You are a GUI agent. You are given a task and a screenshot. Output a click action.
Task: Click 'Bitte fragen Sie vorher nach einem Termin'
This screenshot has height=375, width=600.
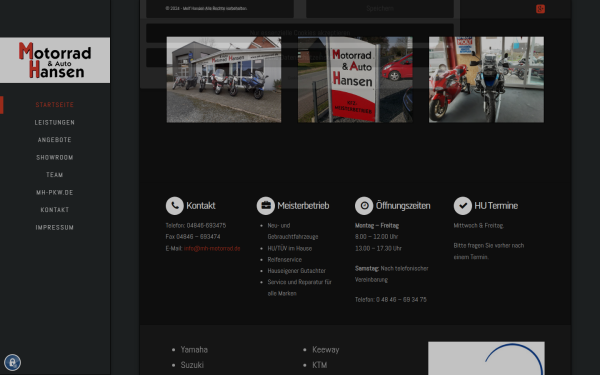pos(489,251)
